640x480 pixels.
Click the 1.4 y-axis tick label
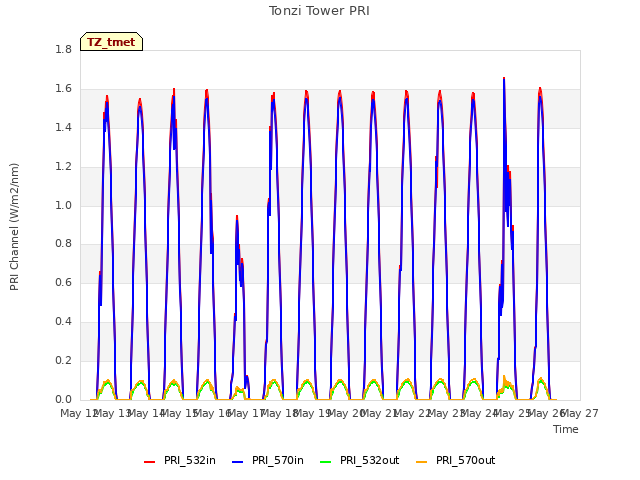(x=64, y=128)
